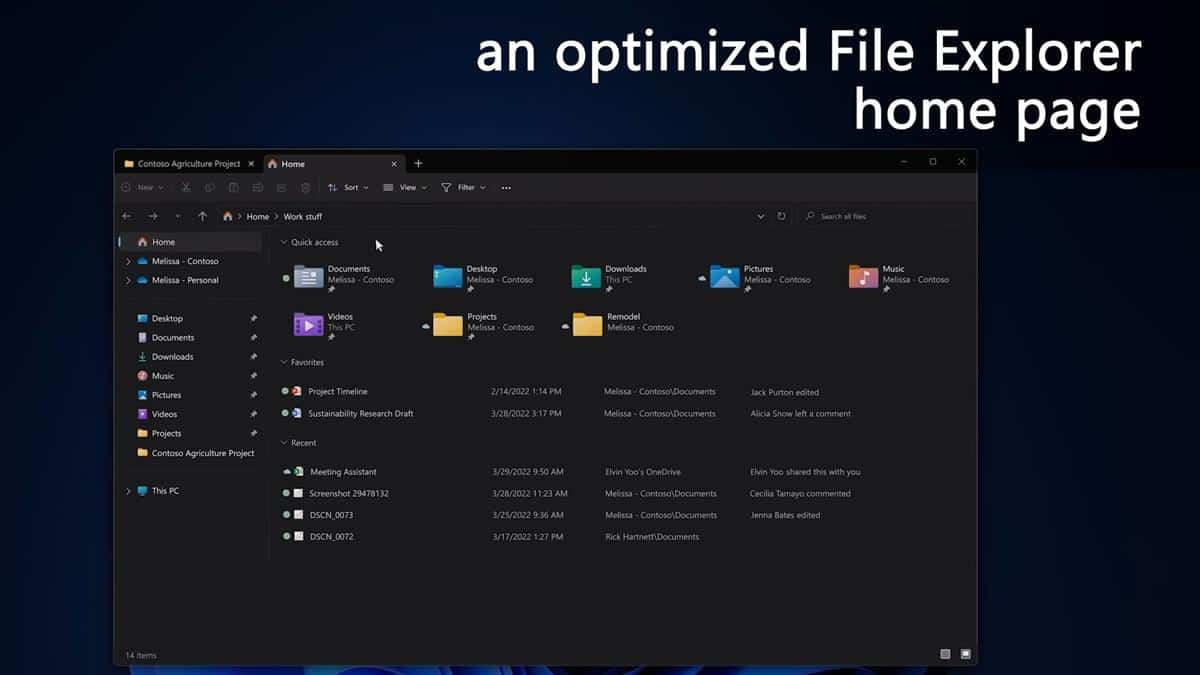Screen dimensions: 1200x675
Task: Click the home icon in address bar
Action: tap(228, 216)
